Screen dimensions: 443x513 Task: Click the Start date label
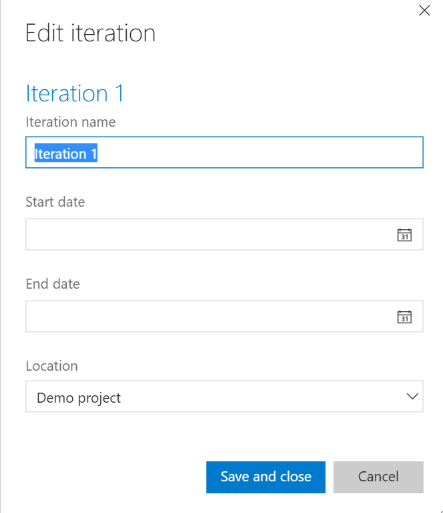[x=55, y=202]
